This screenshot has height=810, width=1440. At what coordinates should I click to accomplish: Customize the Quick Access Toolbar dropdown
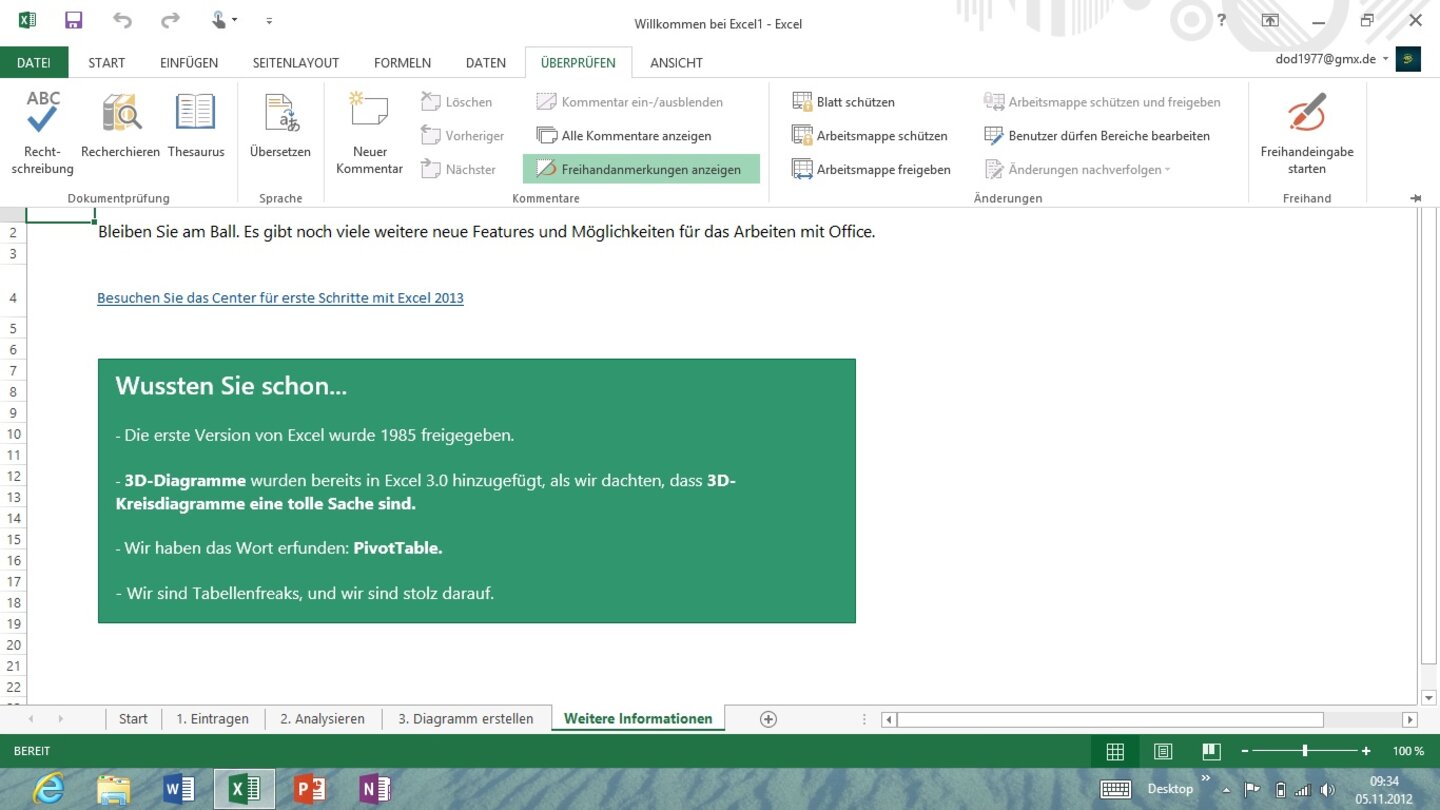click(269, 21)
